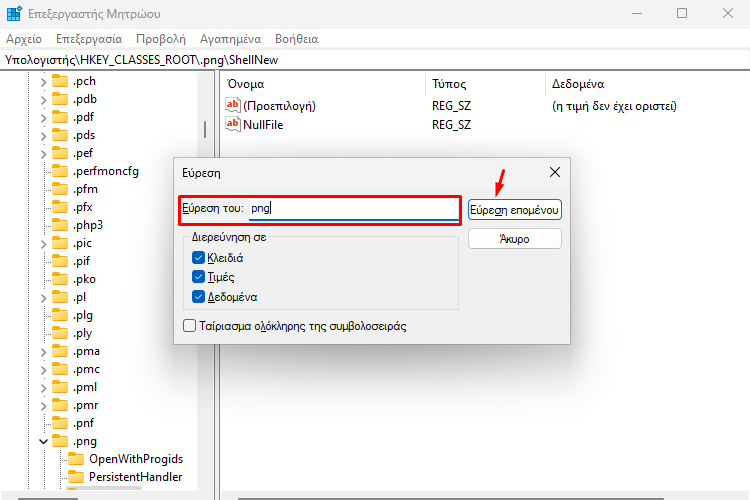750x500 pixels.
Task: Expand the .pic tree node arrow
Action: tap(43, 244)
